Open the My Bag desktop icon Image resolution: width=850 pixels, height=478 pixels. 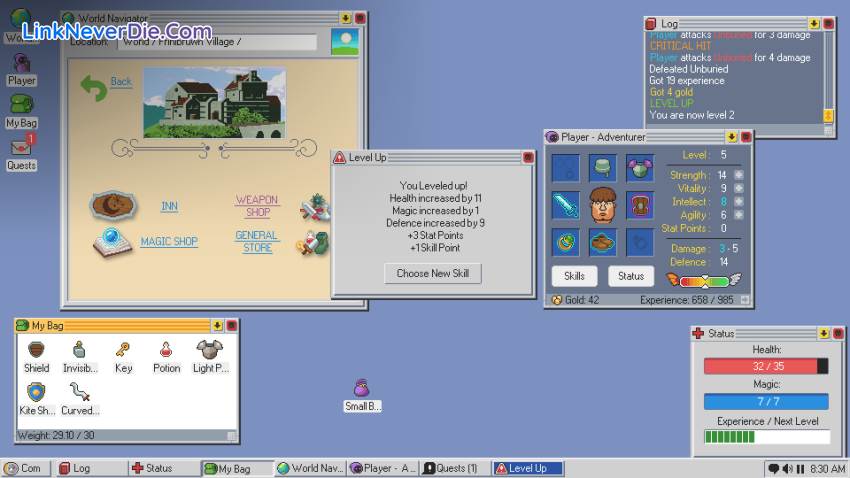pos(22,112)
